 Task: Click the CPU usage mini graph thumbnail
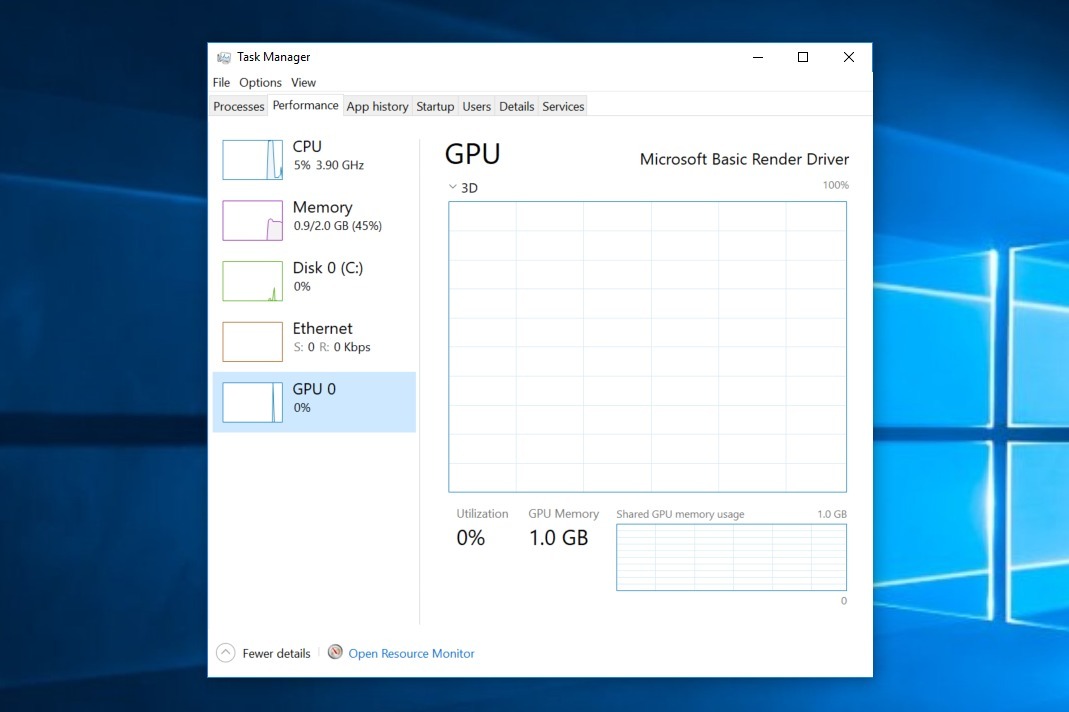(x=252, y=160)
